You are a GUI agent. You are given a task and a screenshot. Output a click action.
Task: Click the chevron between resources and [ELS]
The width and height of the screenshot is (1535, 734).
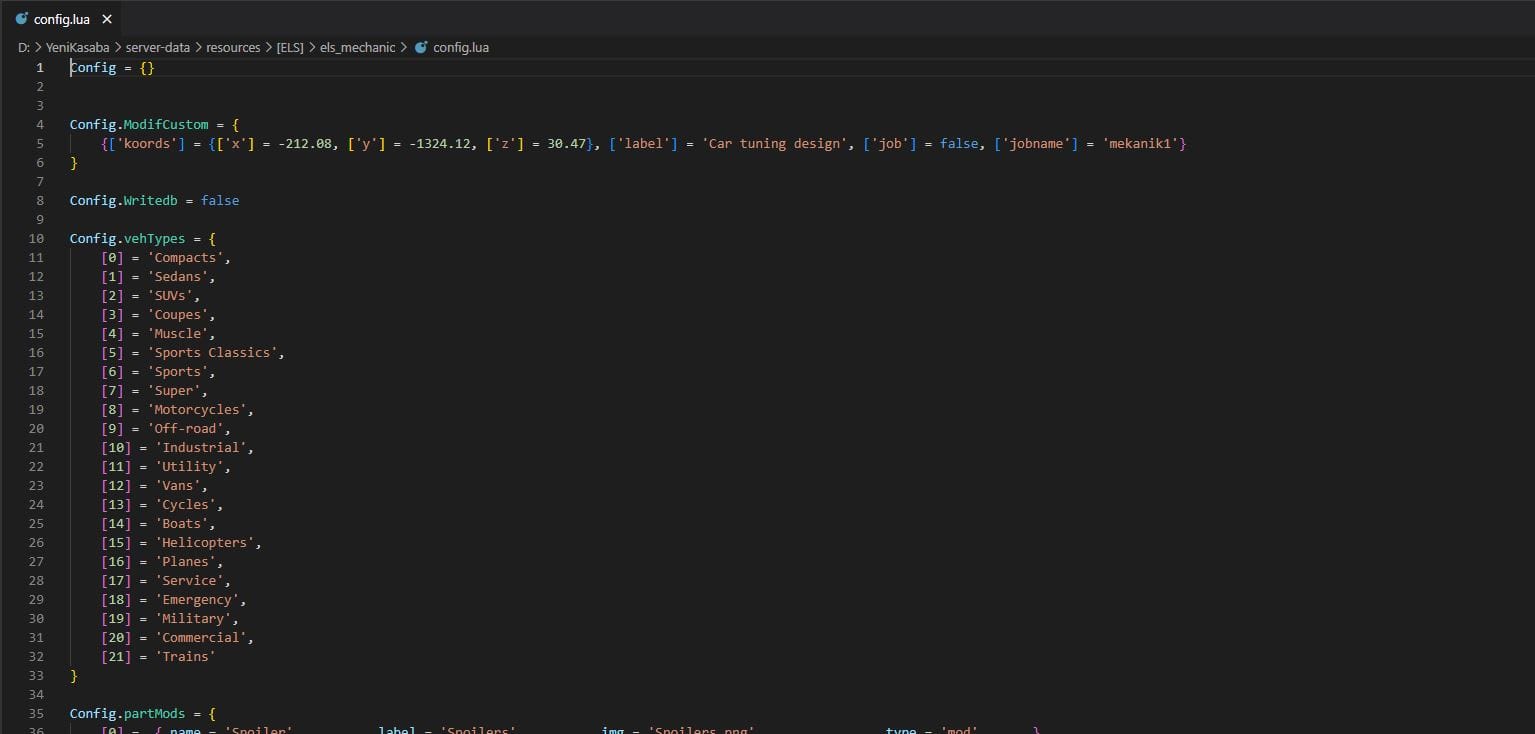click(x=268, y=47)
